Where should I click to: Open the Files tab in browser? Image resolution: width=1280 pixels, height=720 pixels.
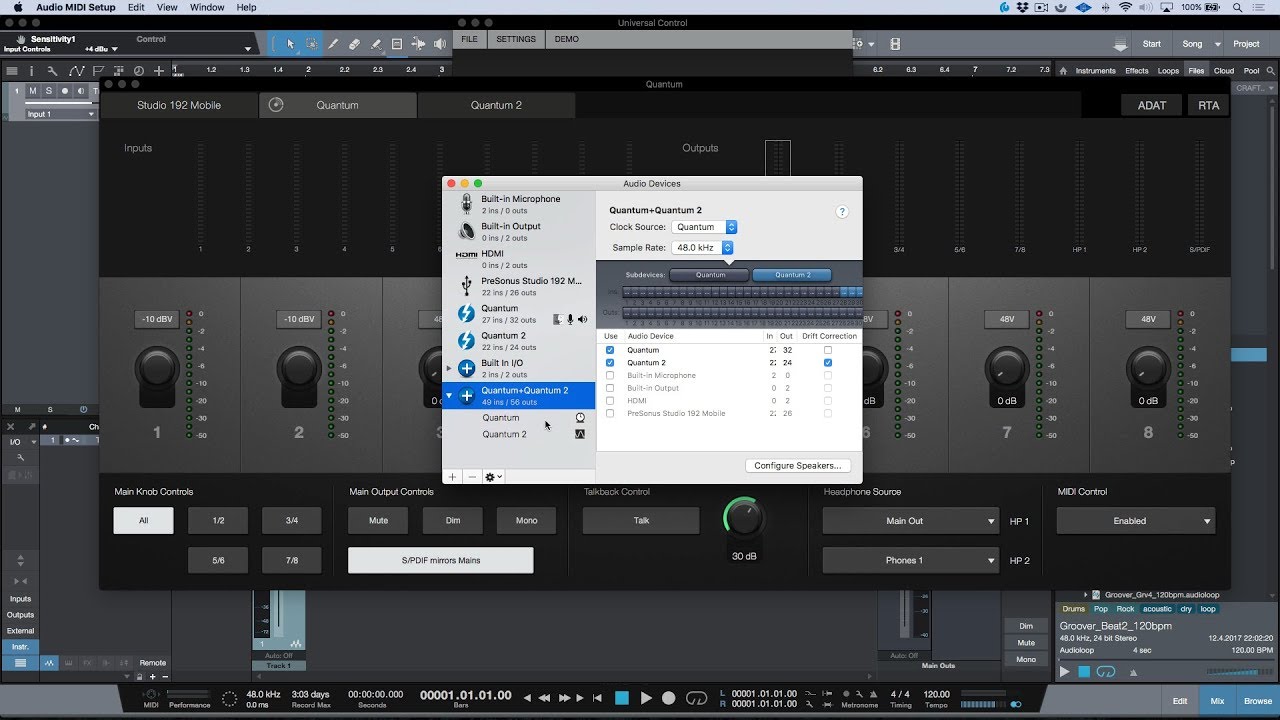[1196, 71]
